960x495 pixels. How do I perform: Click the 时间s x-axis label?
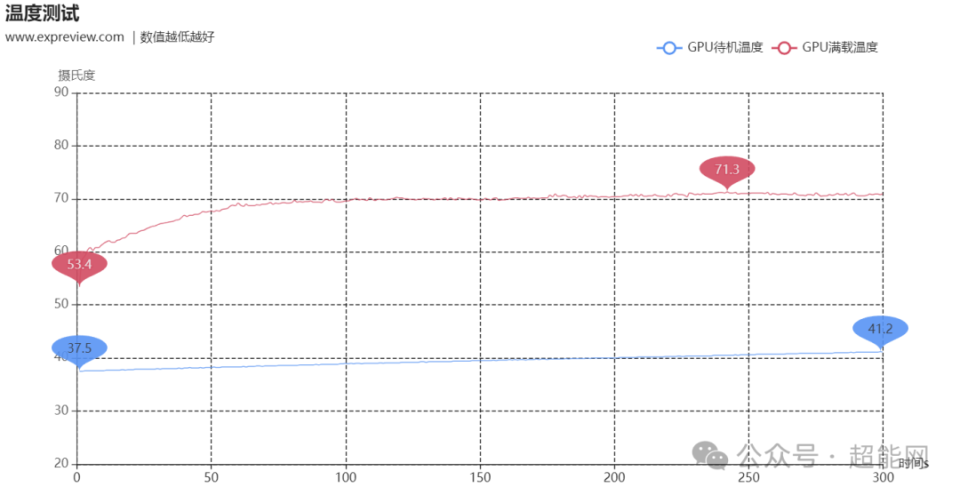913,463
